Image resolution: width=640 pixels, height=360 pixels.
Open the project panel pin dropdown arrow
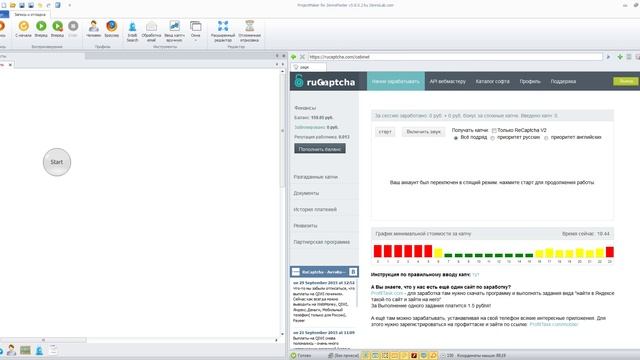tap(277, 56)
